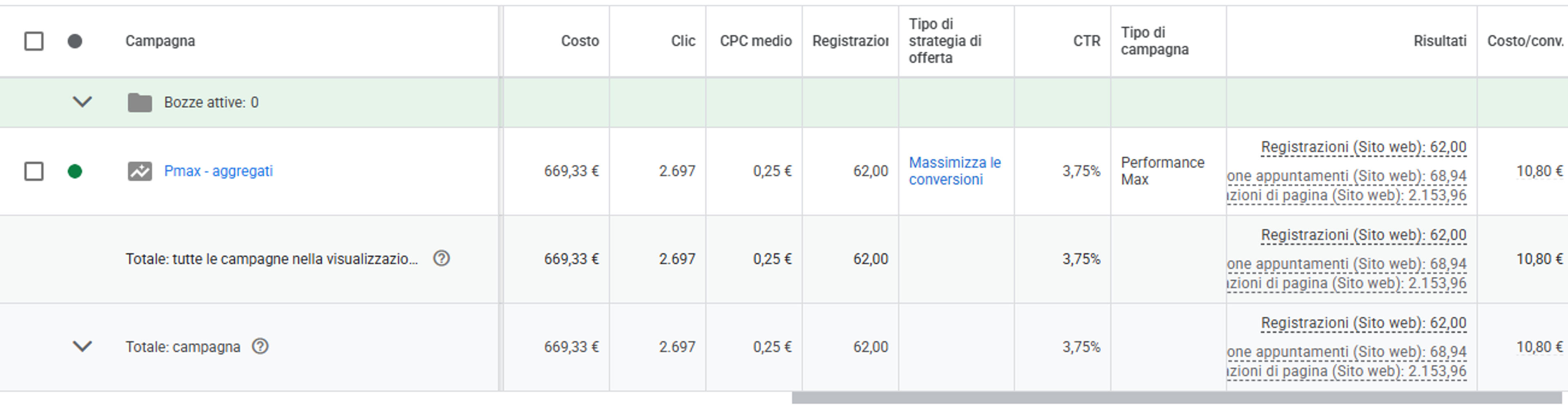Sort by the Costo/conv. column header
The image size is (1568, 418).
pyautogui.click(x=1526, y=41)
